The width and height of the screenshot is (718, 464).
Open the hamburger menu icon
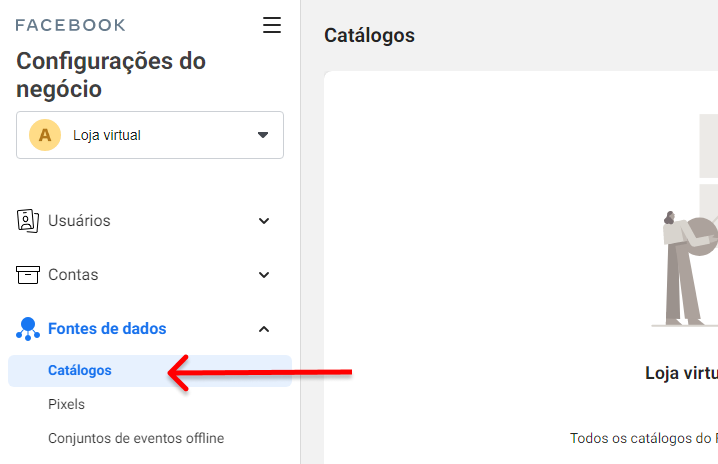pyautogui.click(x=272, y=25)
